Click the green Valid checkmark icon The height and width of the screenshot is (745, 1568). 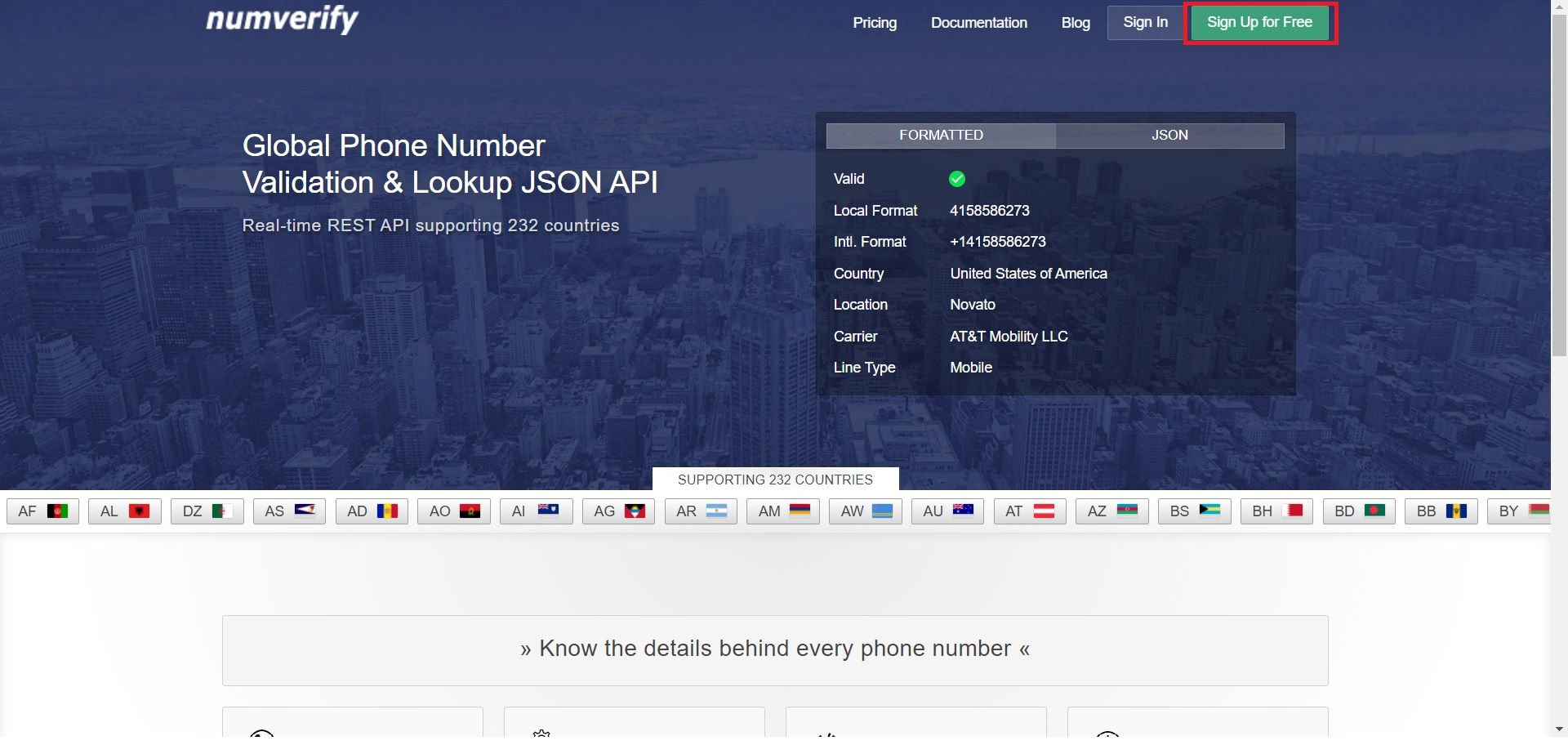[957, 179]
